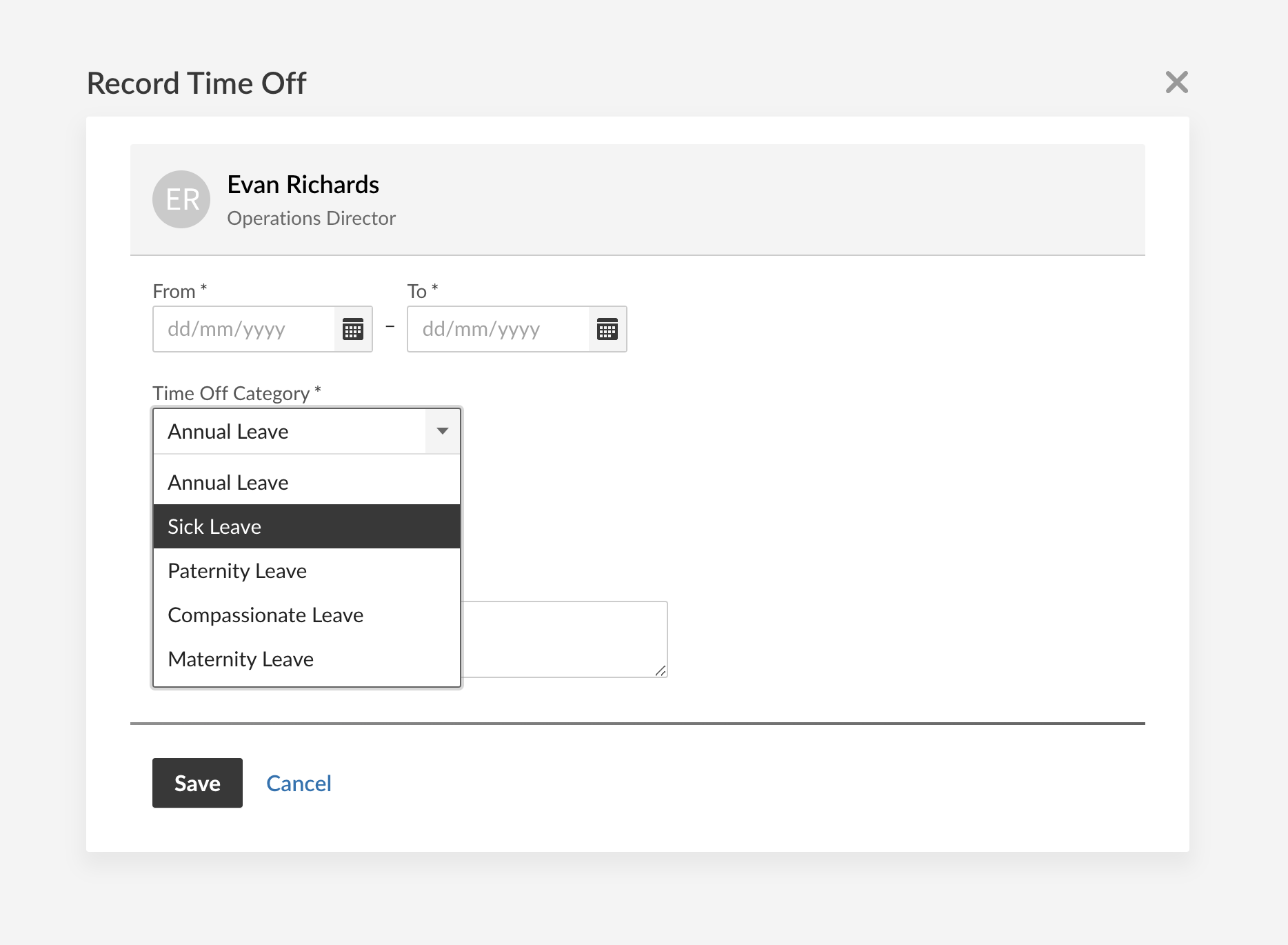This screenshot has height=945, width=1288.
Task: Close the Record Time Off dialog
Action: pyautogui.click(x=1176, y=82)
